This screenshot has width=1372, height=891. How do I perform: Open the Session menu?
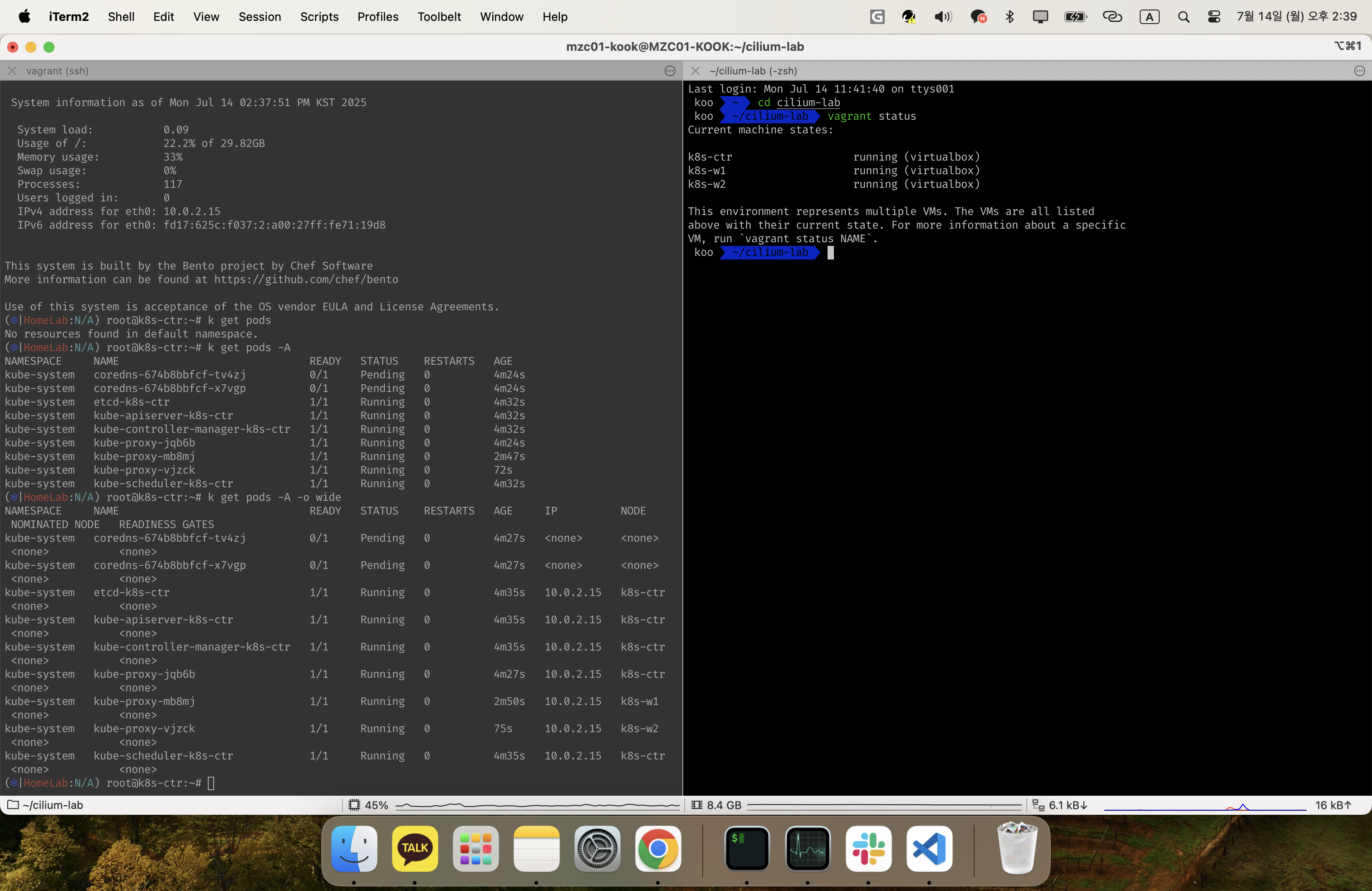tap(260, 17)
